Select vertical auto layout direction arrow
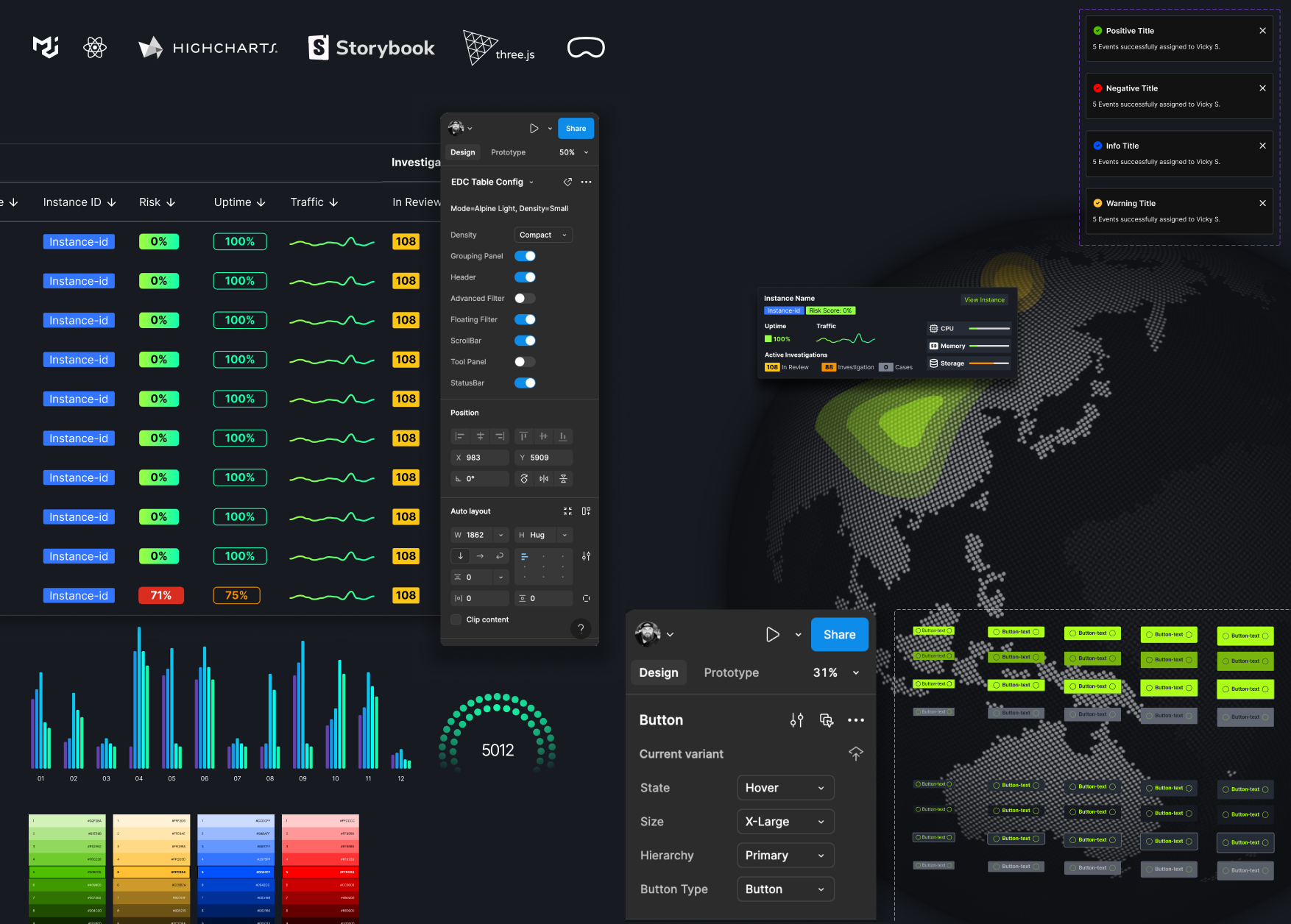This screenshot has width=1291, height=924. pyautogui.click(x=461, y=556)
